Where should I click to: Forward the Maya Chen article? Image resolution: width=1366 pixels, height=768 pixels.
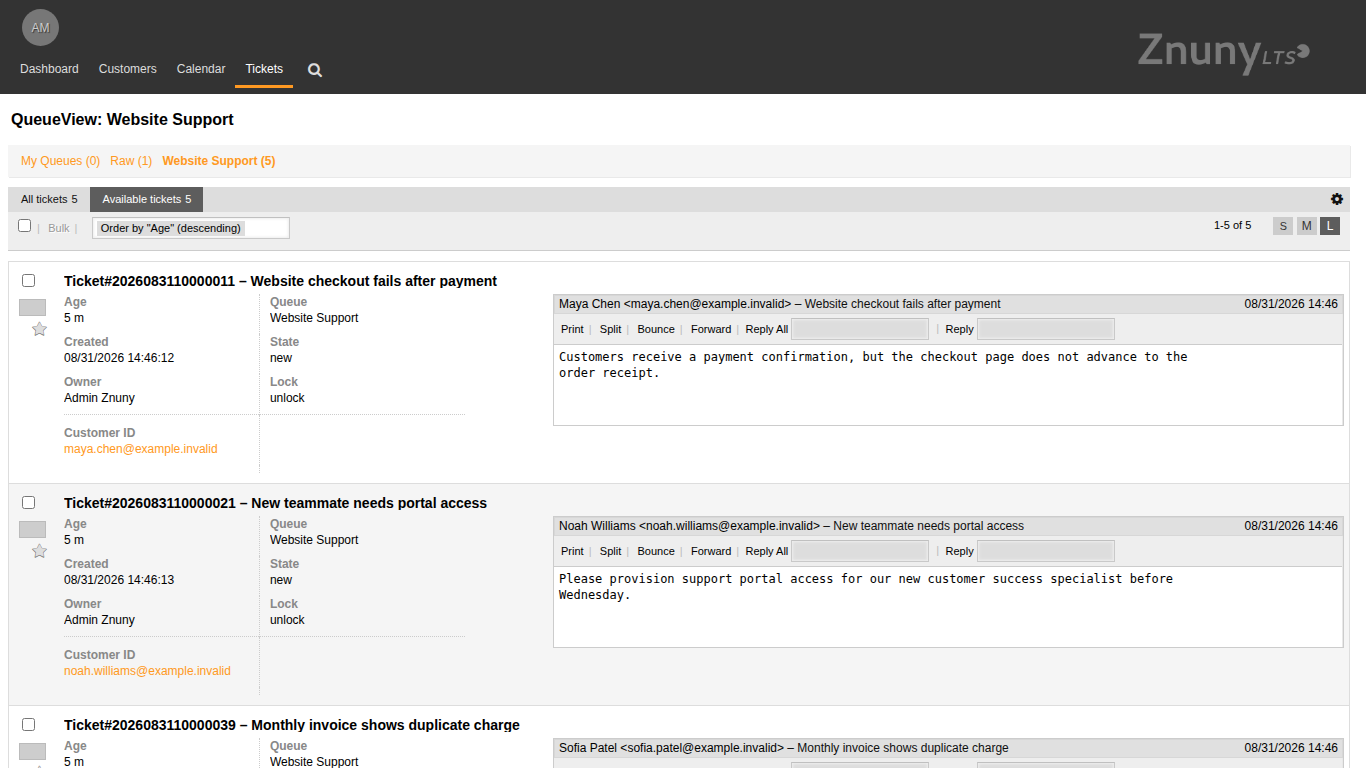(x=711, y=329)
